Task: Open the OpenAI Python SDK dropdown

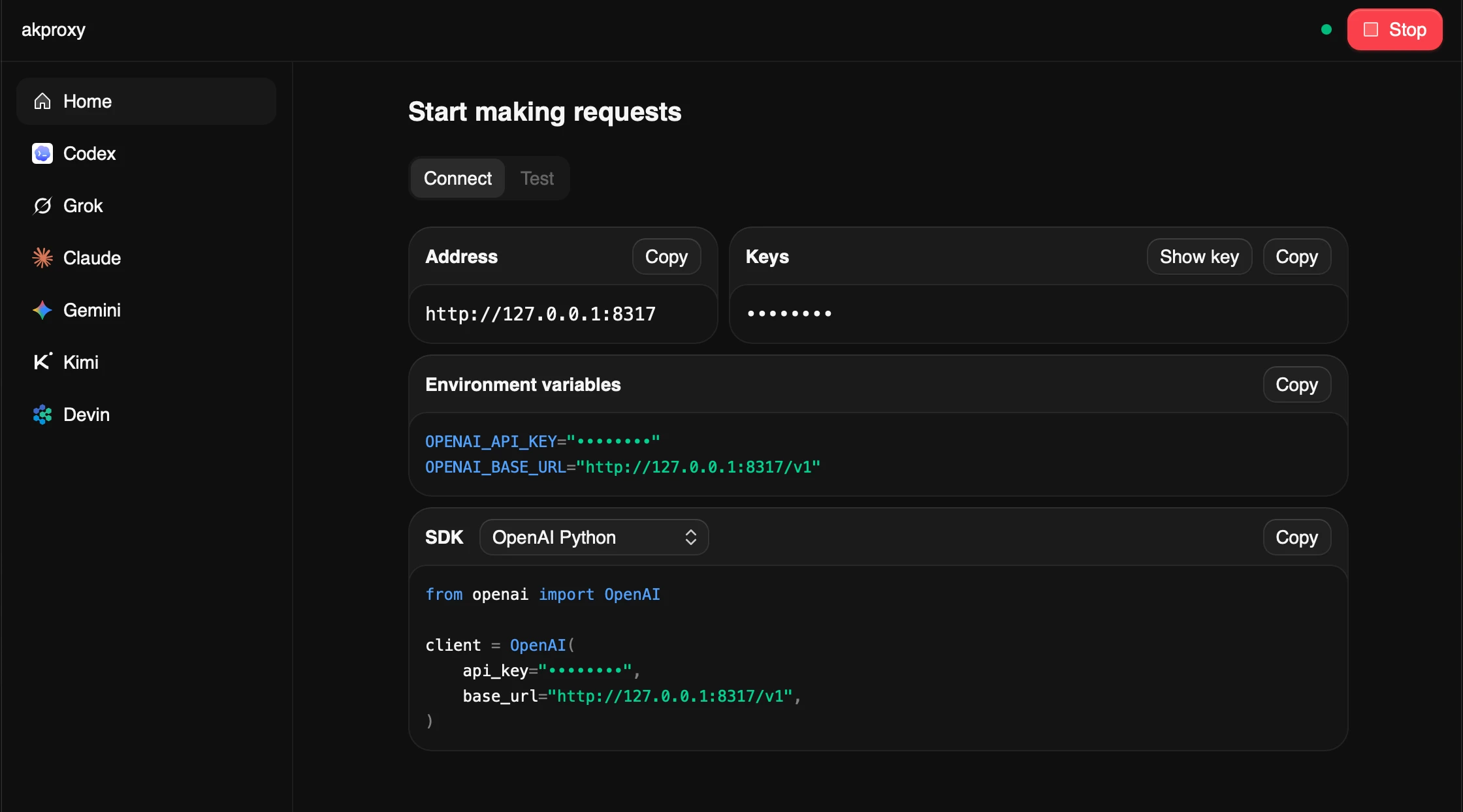Action: point(594,537)
